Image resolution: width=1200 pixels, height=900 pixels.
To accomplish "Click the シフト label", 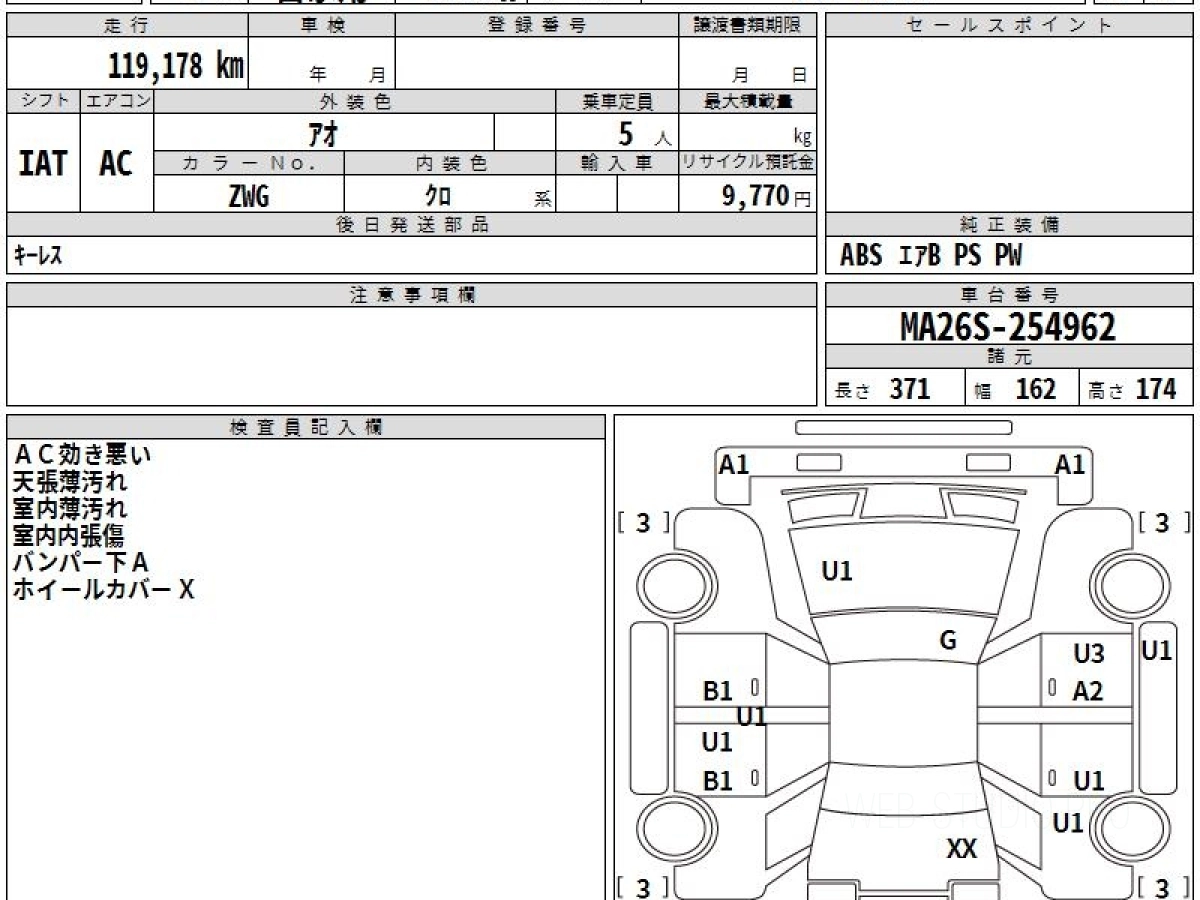I will click(44, 101).
